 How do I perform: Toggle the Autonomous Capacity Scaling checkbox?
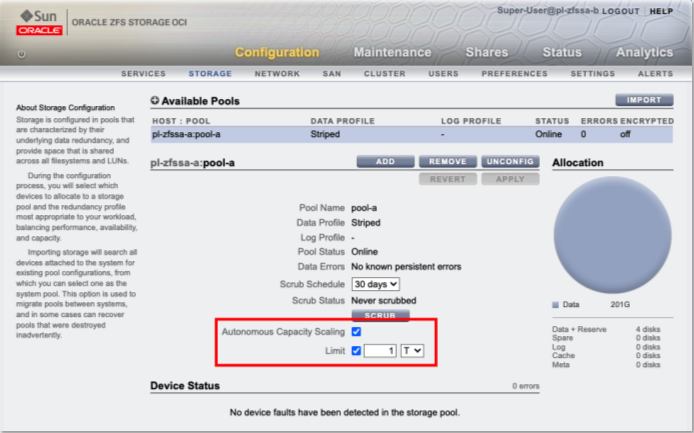(x=356, y=332)
